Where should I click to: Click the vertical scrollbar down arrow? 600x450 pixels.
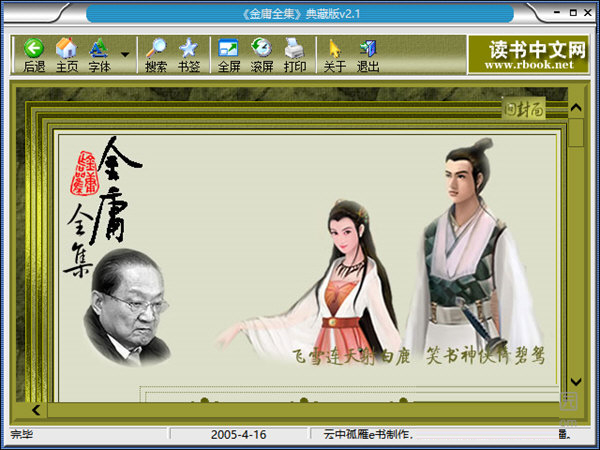coord(576,381)
